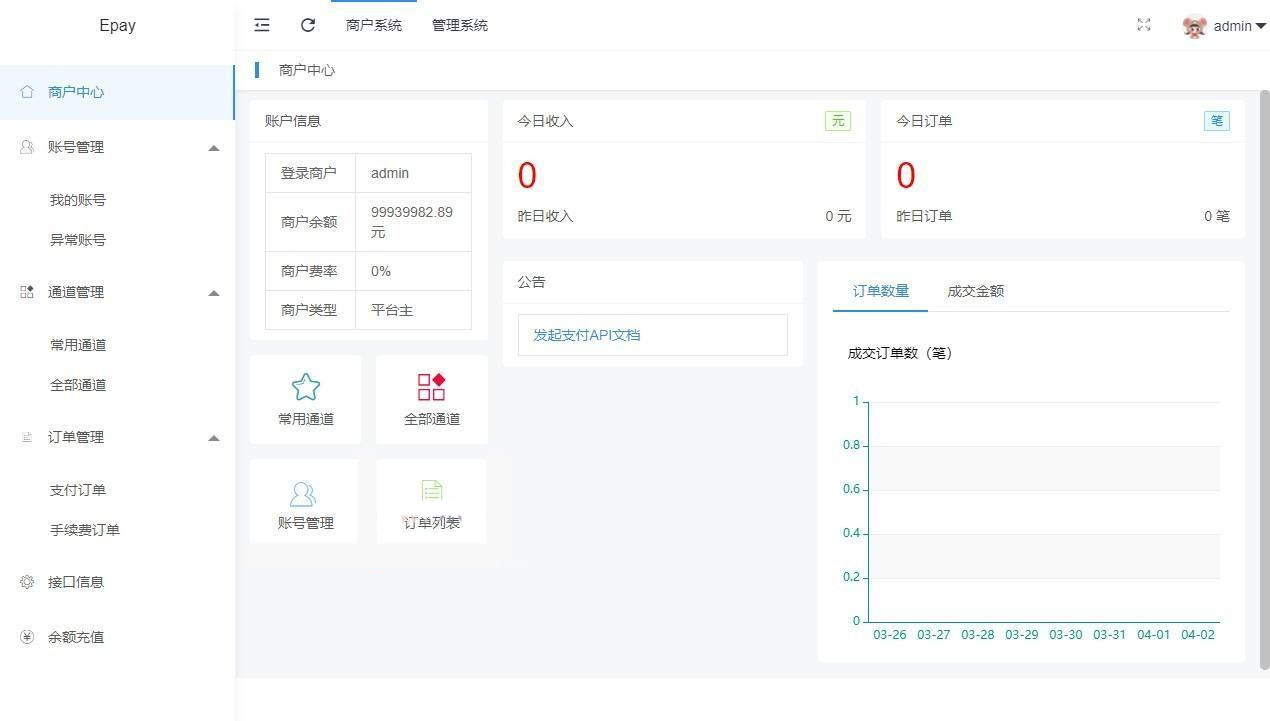Collapse the 账号管理 sidebar section
This screenshot has width=1270, height=721.
pos(213,147)
